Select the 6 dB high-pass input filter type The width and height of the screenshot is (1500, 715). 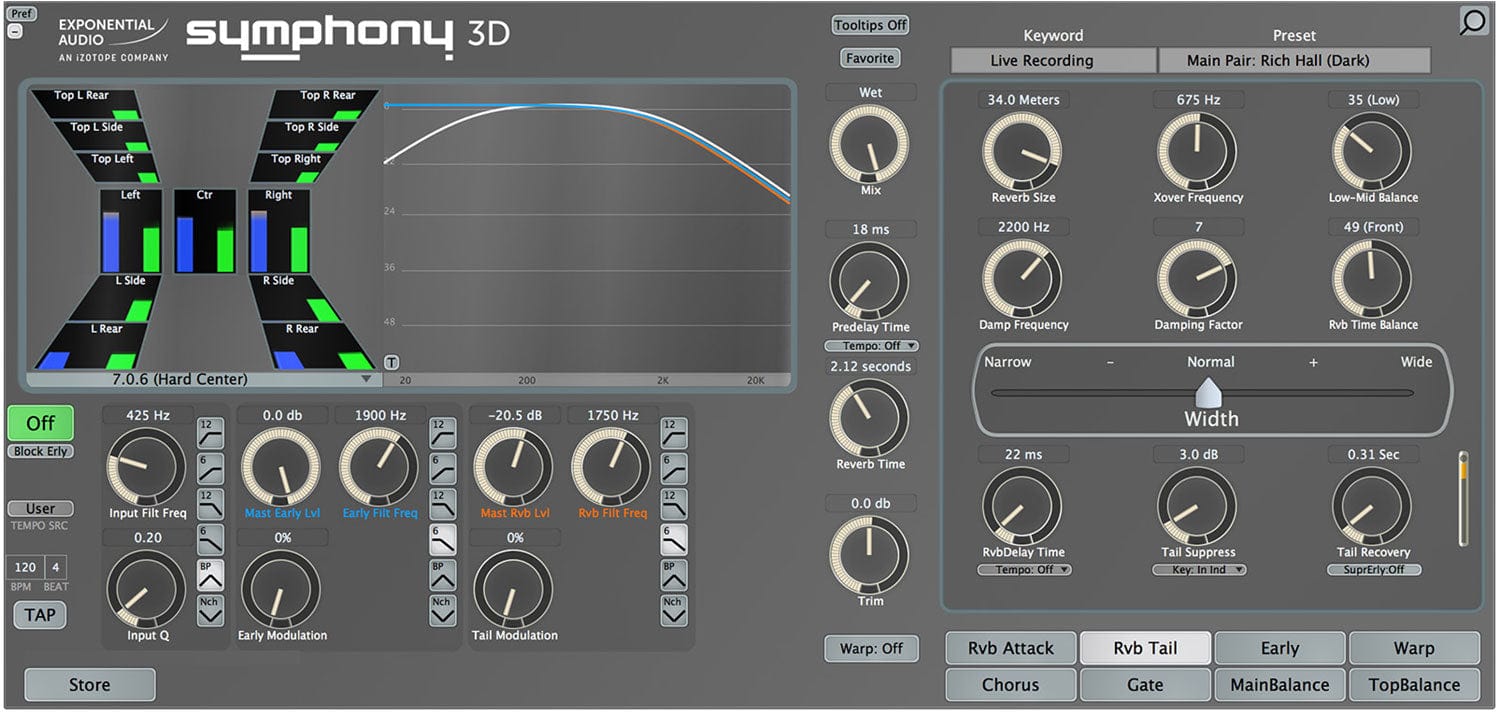click(210, 468)
